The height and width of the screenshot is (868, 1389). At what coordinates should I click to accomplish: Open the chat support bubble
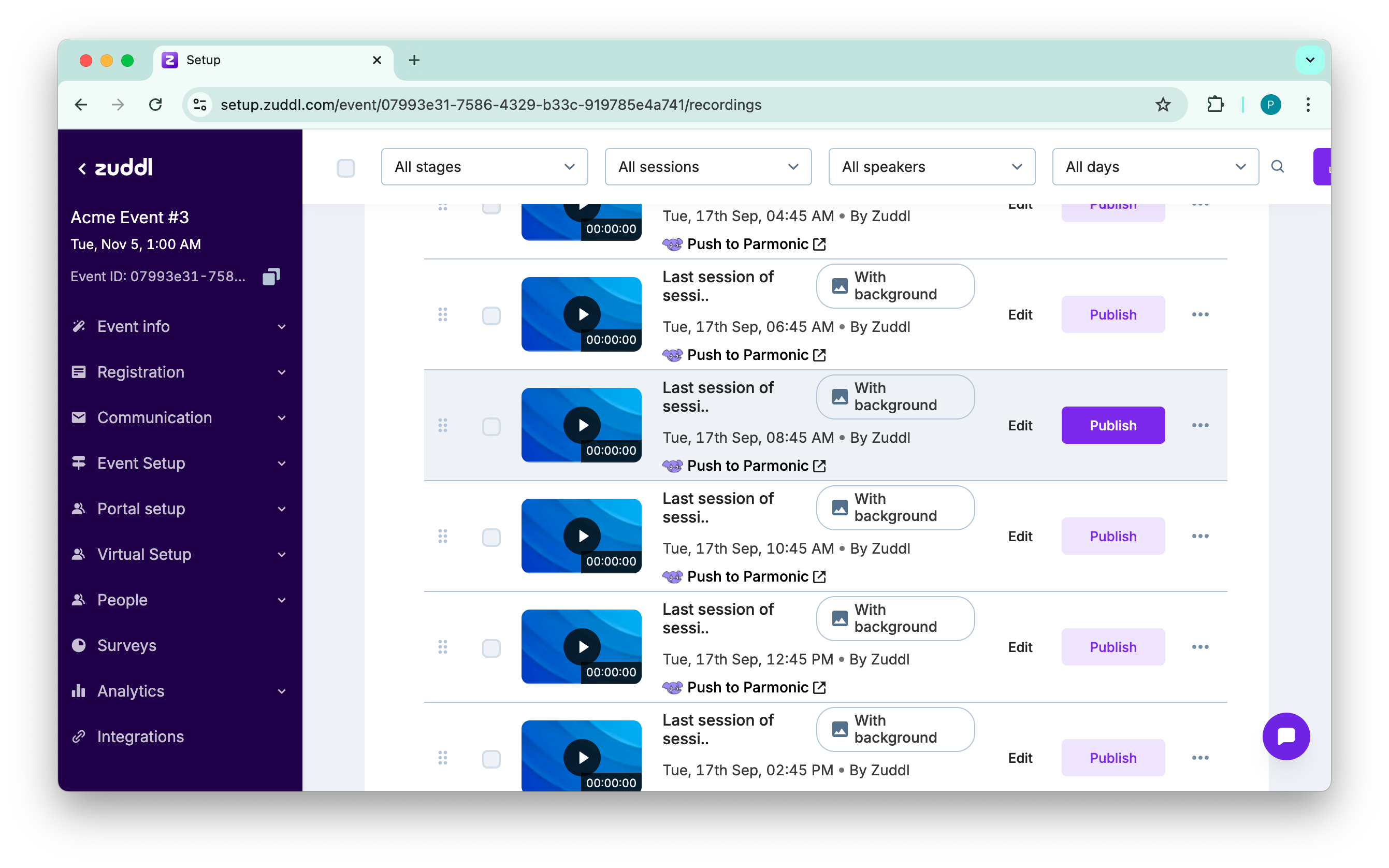coord(1286,736)
